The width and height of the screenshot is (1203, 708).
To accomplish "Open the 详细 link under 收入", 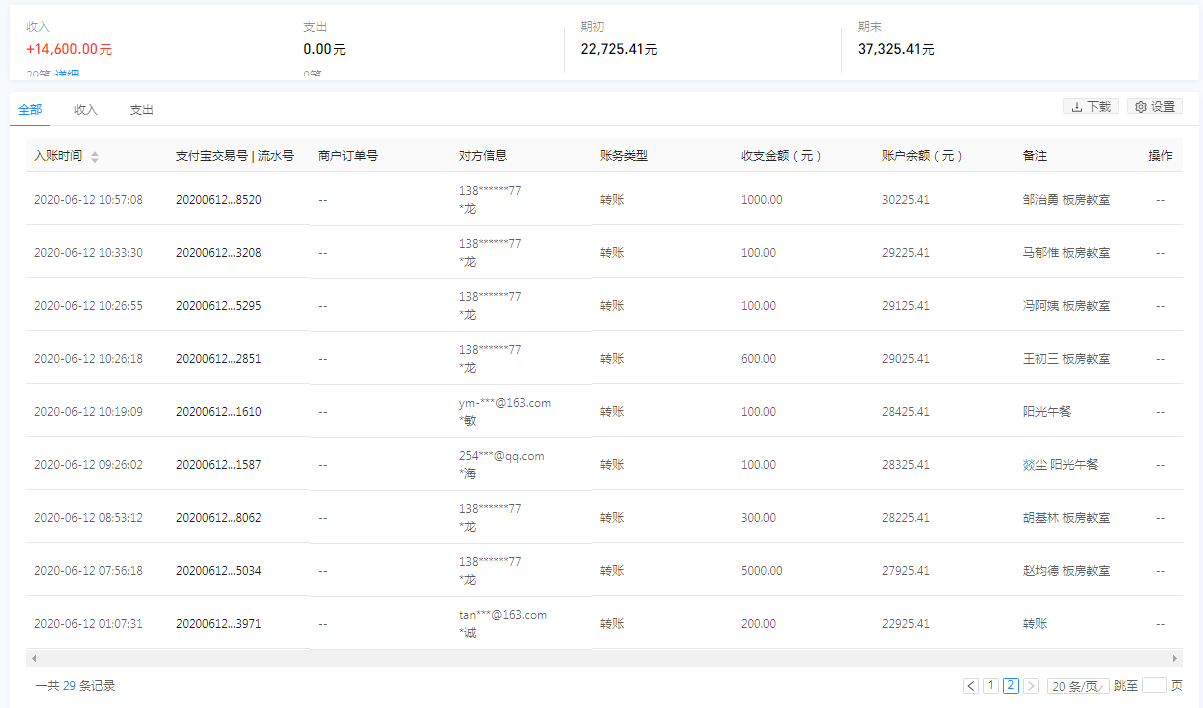I will (67, 75).
